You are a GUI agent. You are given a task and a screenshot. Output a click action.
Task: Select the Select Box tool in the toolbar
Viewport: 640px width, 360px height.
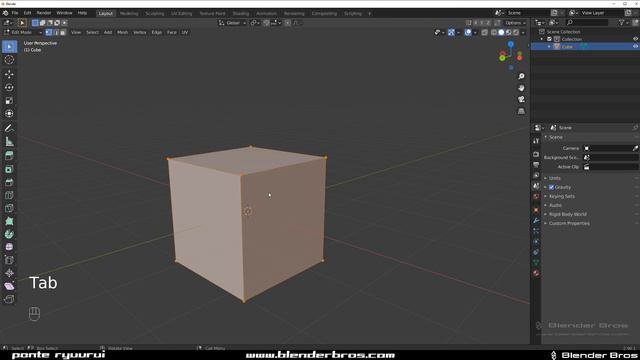click(9, 47)
